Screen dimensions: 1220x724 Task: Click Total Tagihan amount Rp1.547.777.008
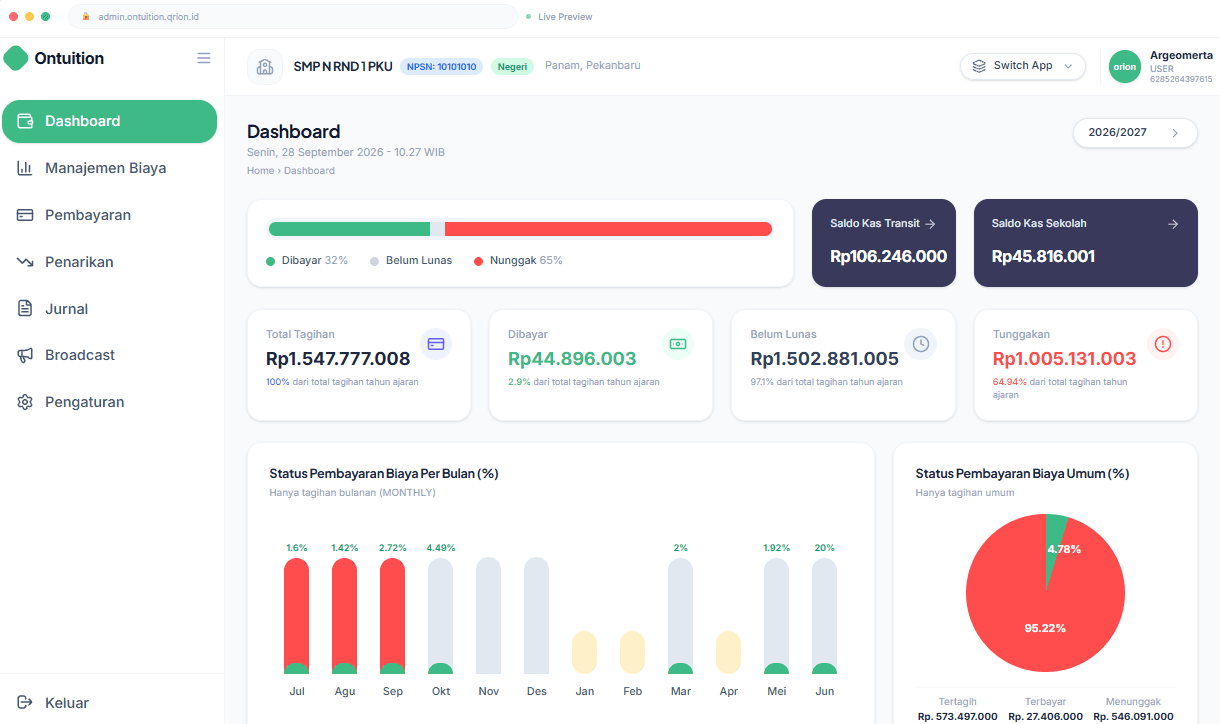tap(338, 359)
